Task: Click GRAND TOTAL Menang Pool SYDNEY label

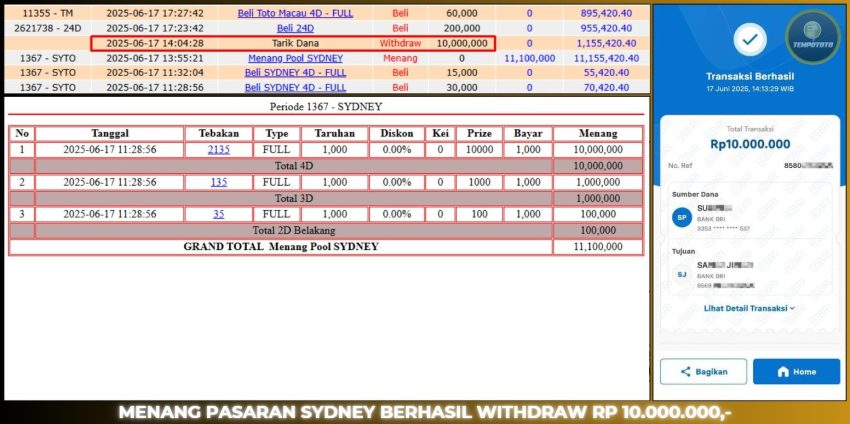Action: pos(281,247)
